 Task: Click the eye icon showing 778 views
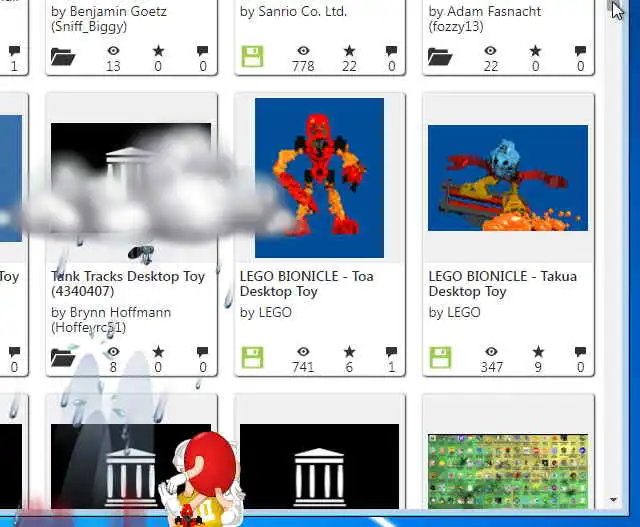tap(303, 51)
